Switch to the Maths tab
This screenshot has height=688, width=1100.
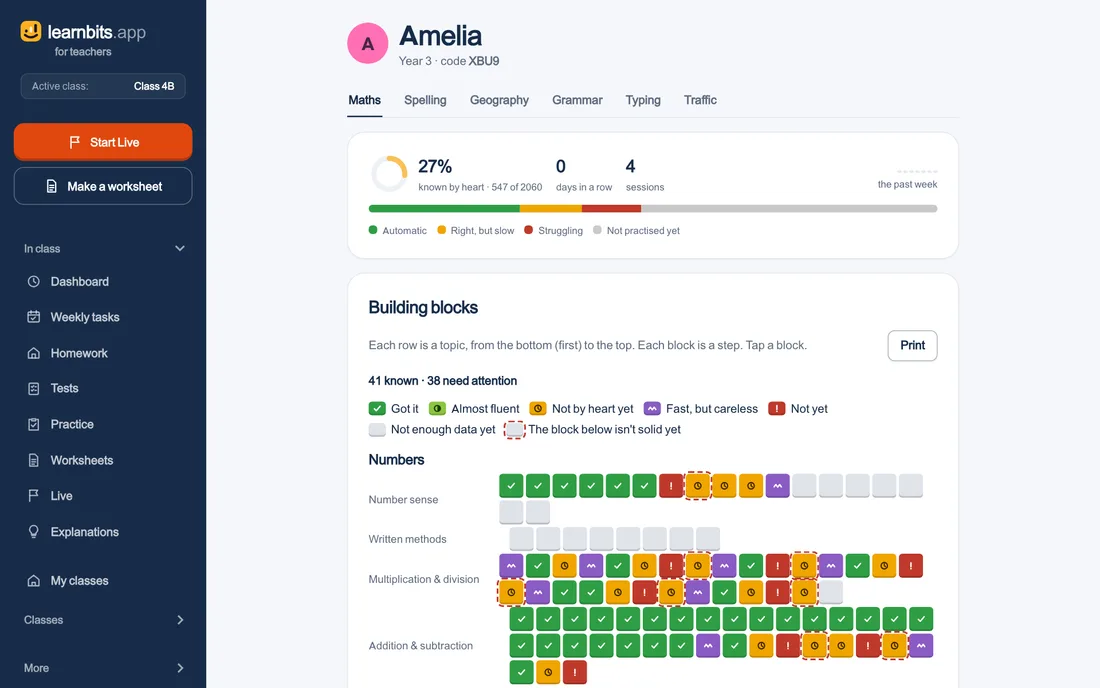point(365,100)
